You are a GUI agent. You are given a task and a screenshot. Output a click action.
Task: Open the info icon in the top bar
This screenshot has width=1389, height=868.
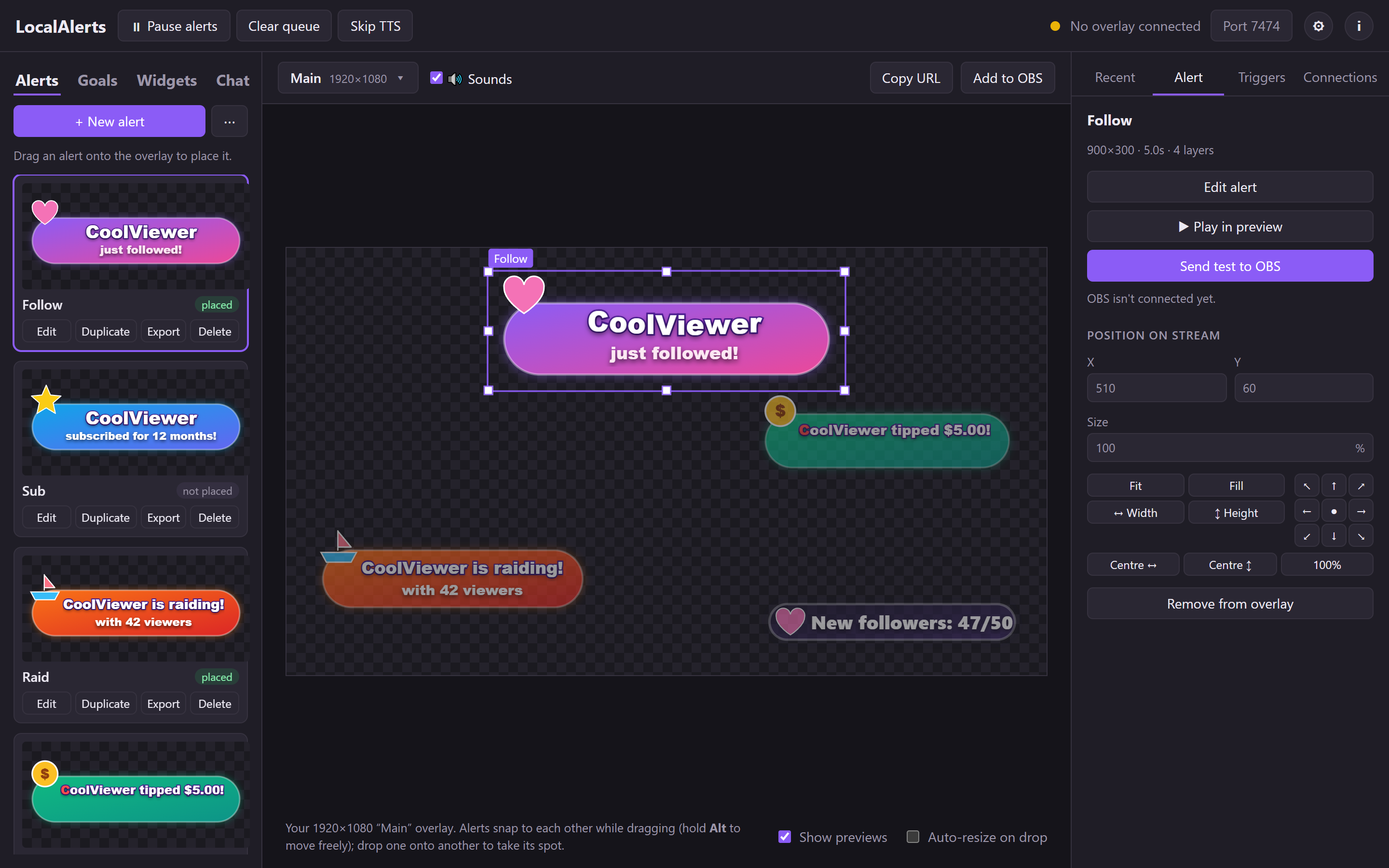coord(1359,26)
